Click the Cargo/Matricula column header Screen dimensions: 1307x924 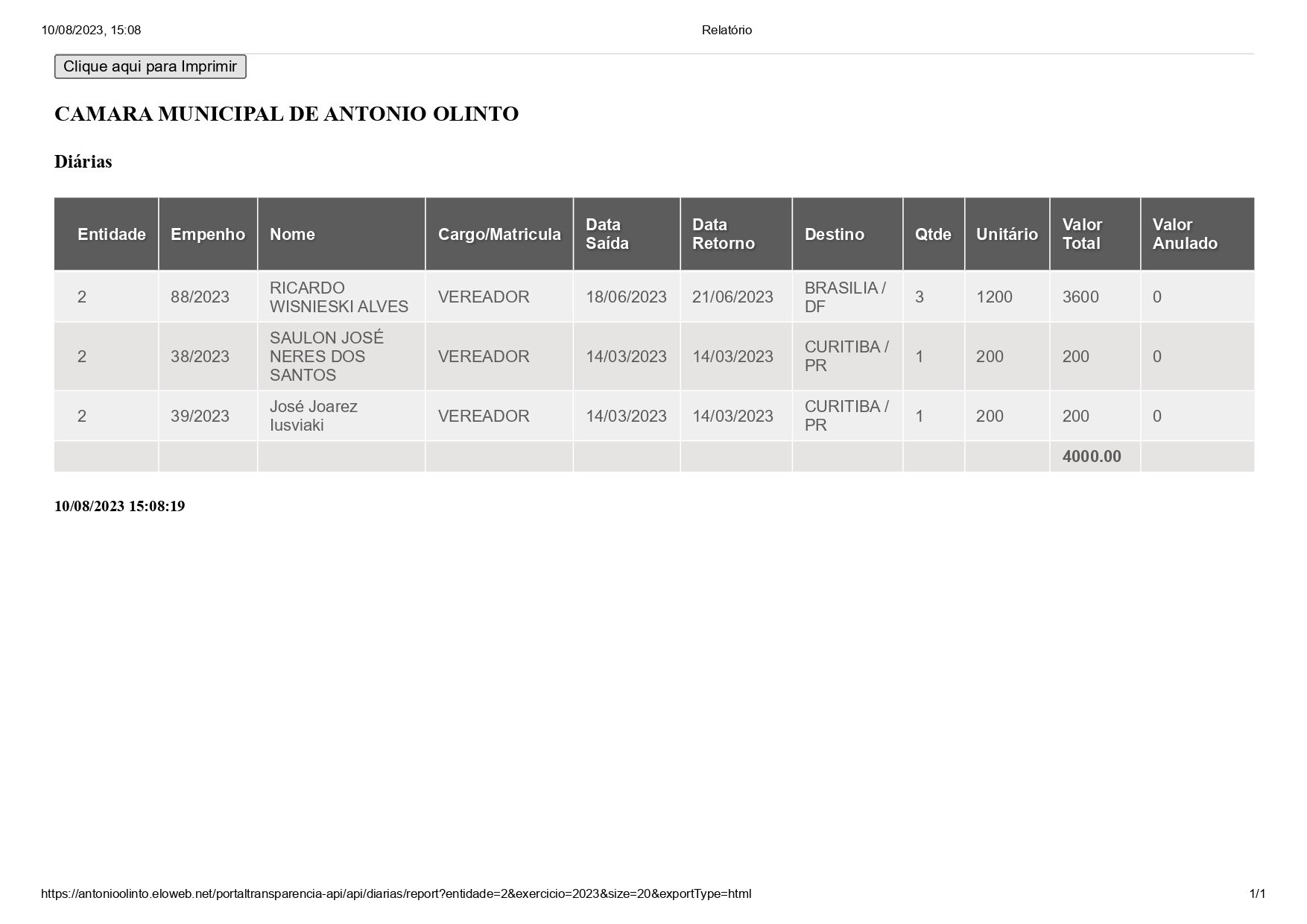[499, 234]
